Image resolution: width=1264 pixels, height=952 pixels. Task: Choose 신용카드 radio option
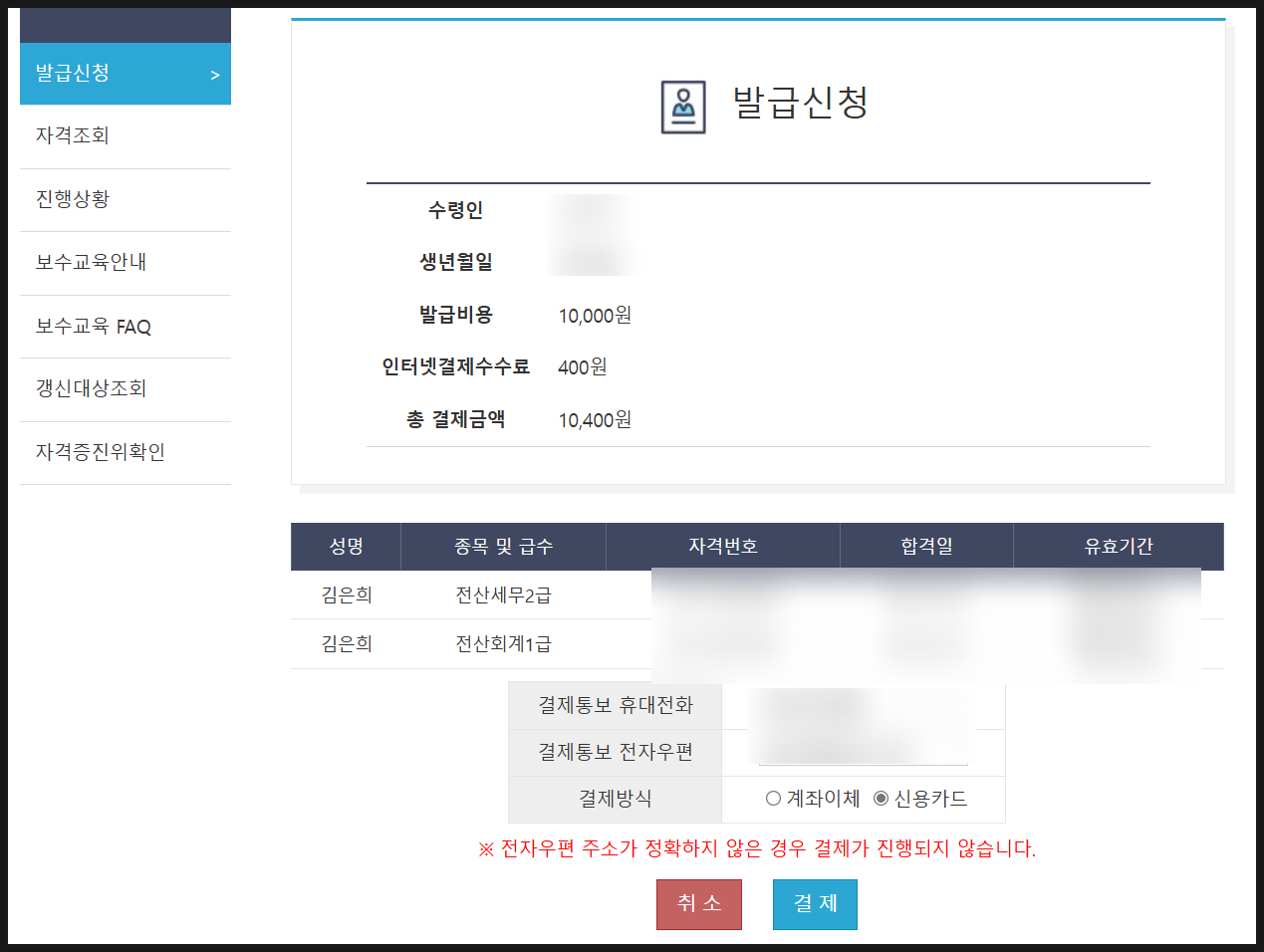coord(881,799)
